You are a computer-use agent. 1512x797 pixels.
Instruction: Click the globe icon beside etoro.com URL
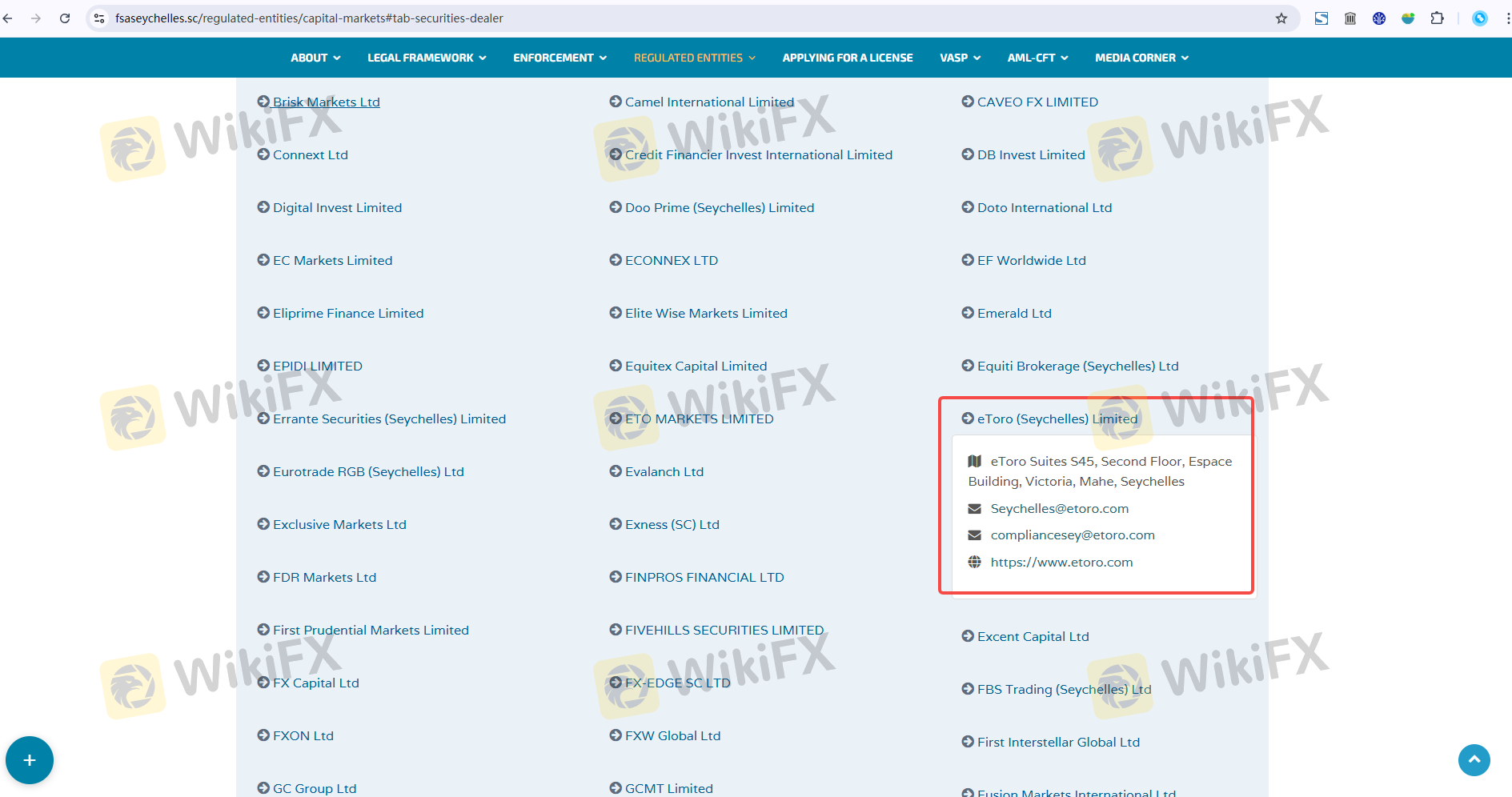975,563
